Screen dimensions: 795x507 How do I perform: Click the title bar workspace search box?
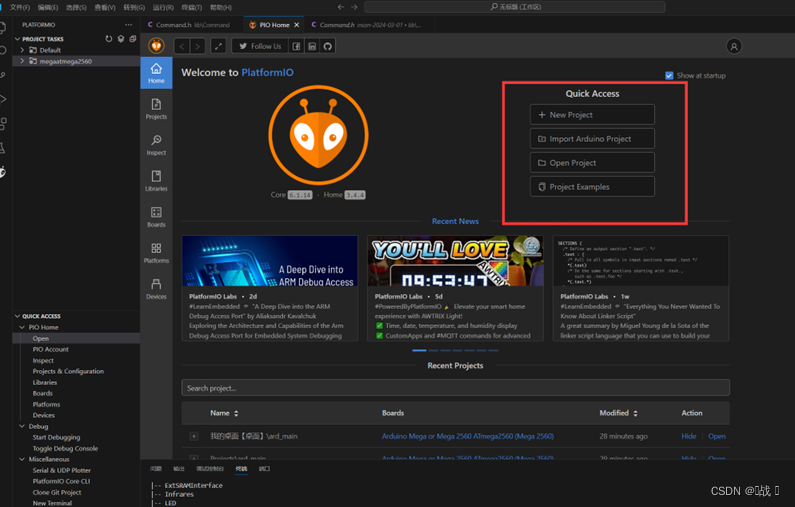(515, 7)
